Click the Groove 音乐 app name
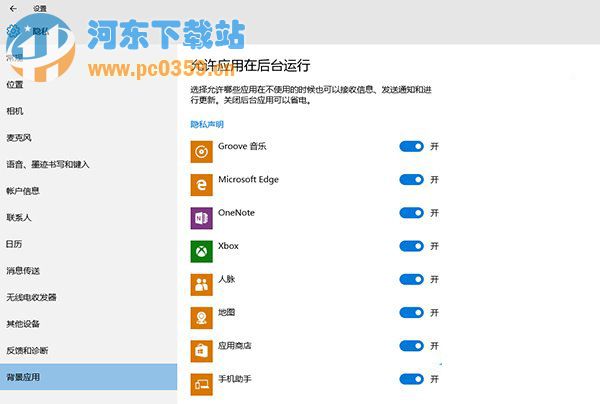 pos(242,146)
